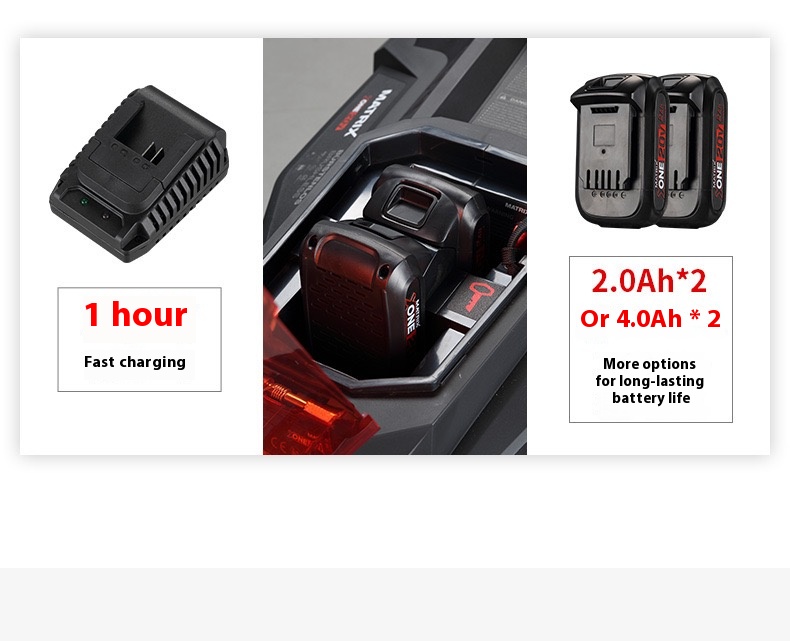Click the red key icon in compartment

(x=475, y=296)
